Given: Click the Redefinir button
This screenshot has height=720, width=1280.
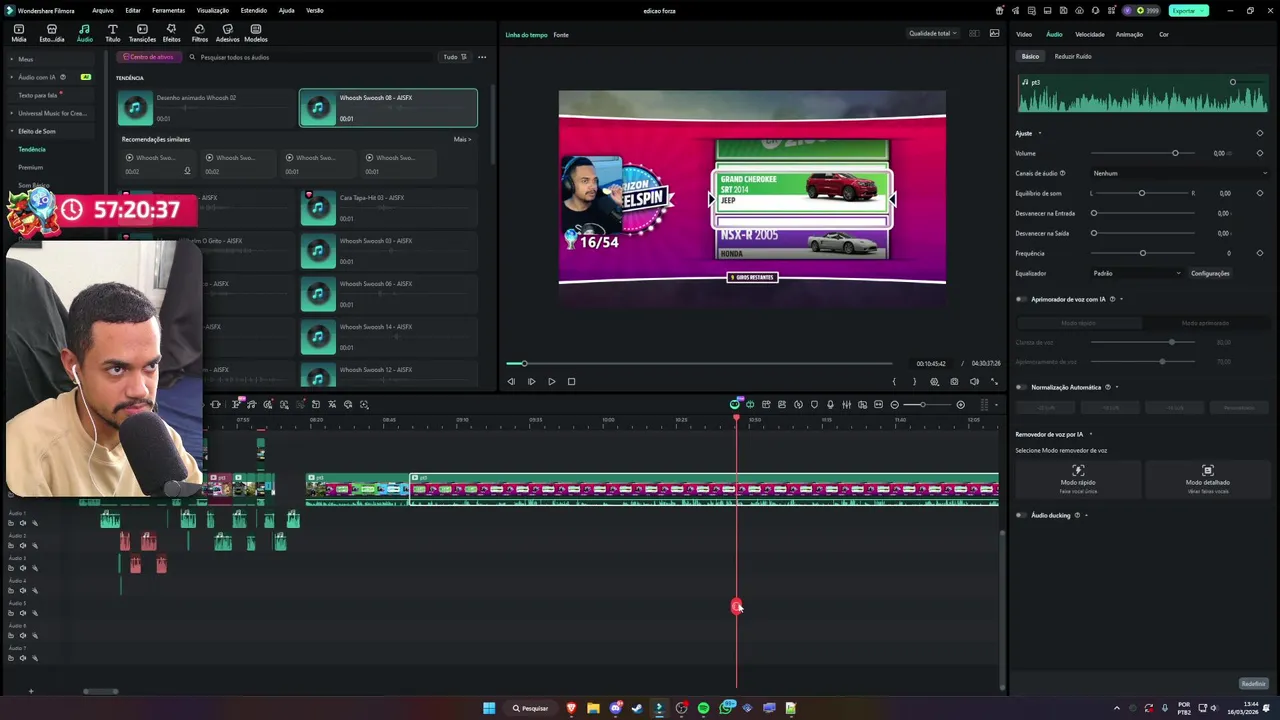Looking at the screenshot, I should click(1253, 684).
